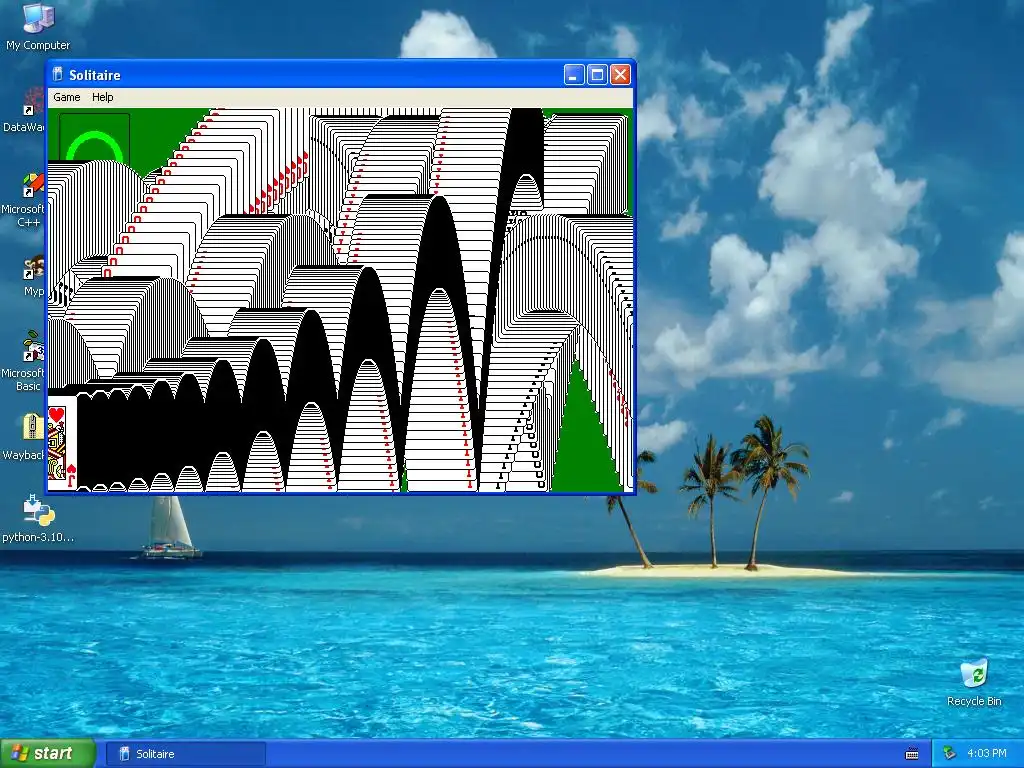Click the on-screen keyboard tray icon
The image size is (1024, 768).
click(x=912, y=754)
